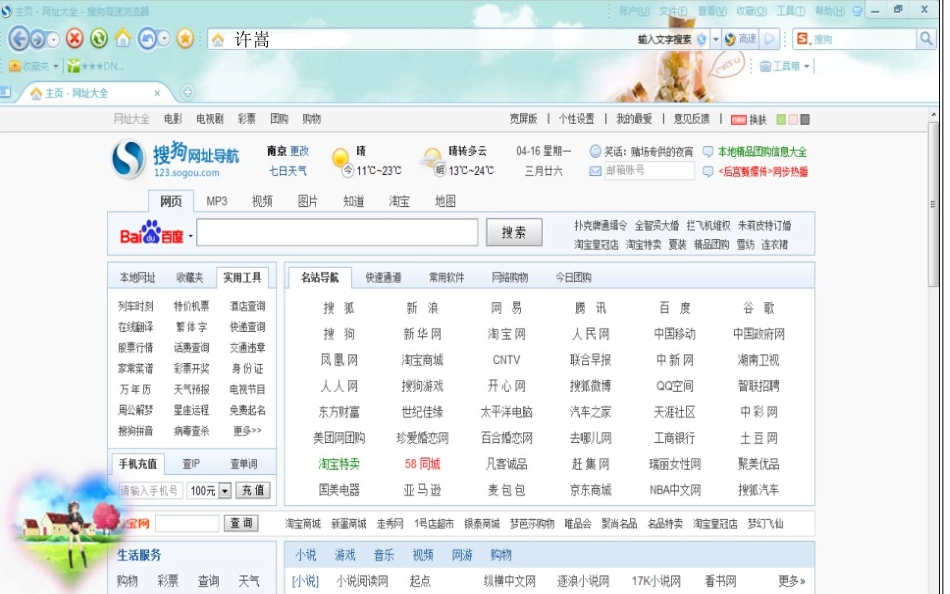Restore a closed page with the blue undo icon

click(x=147, y=39)
